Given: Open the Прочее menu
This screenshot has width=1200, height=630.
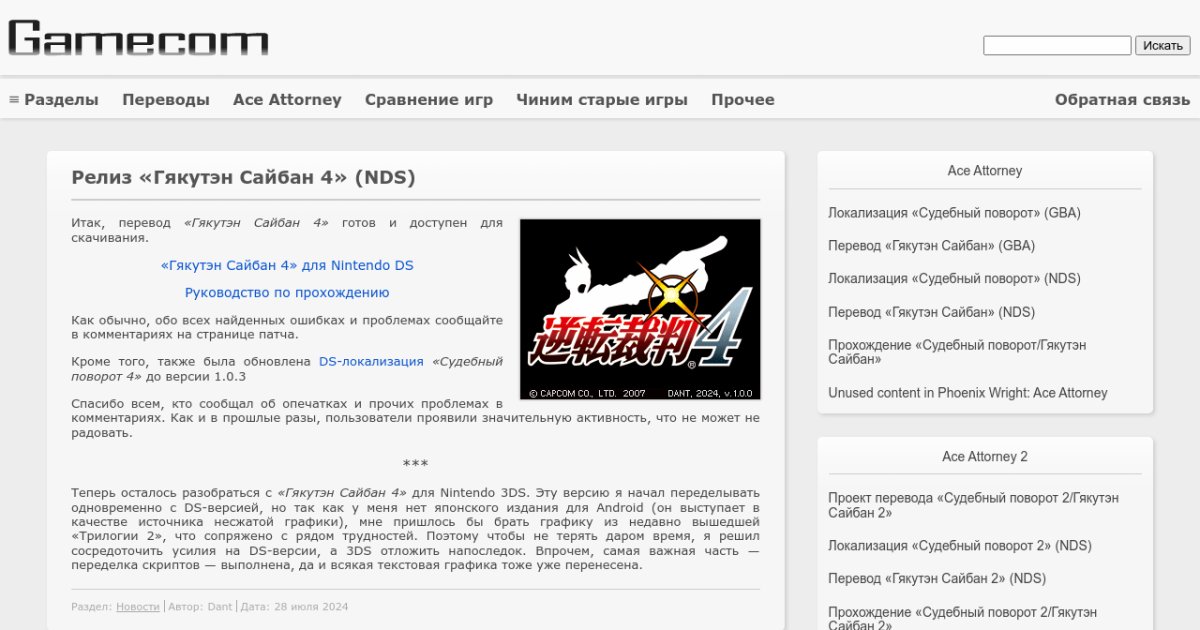Looking at the screenshot, I should [742, 100].
